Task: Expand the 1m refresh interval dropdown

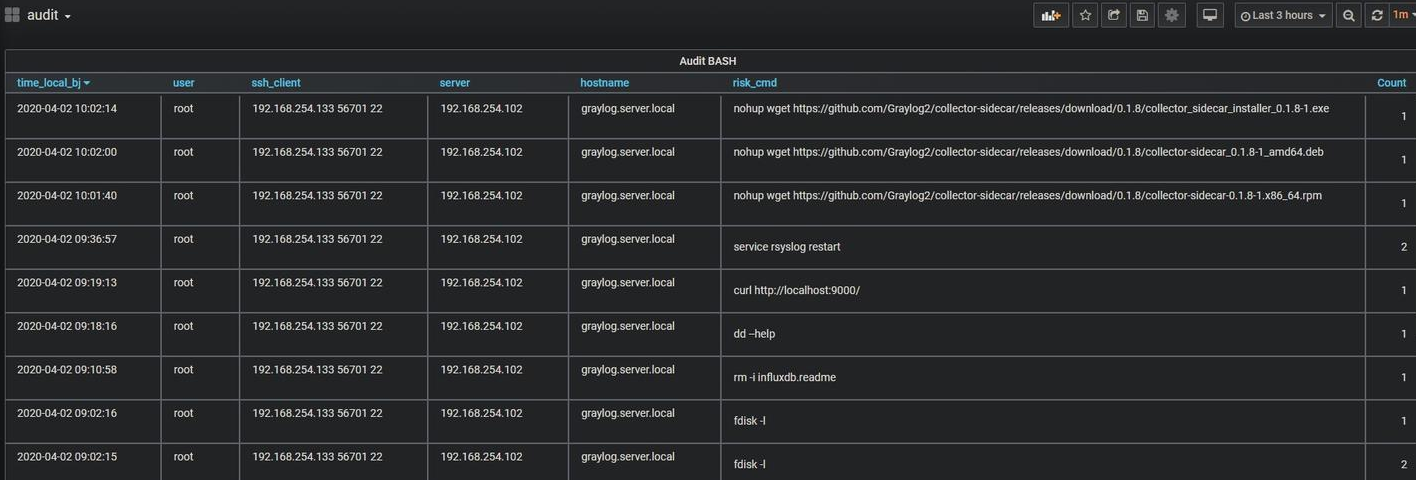Action: (1403, 15)
